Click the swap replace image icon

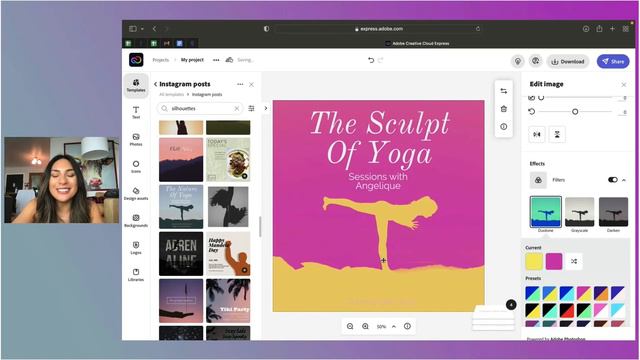tap(504, 91)
